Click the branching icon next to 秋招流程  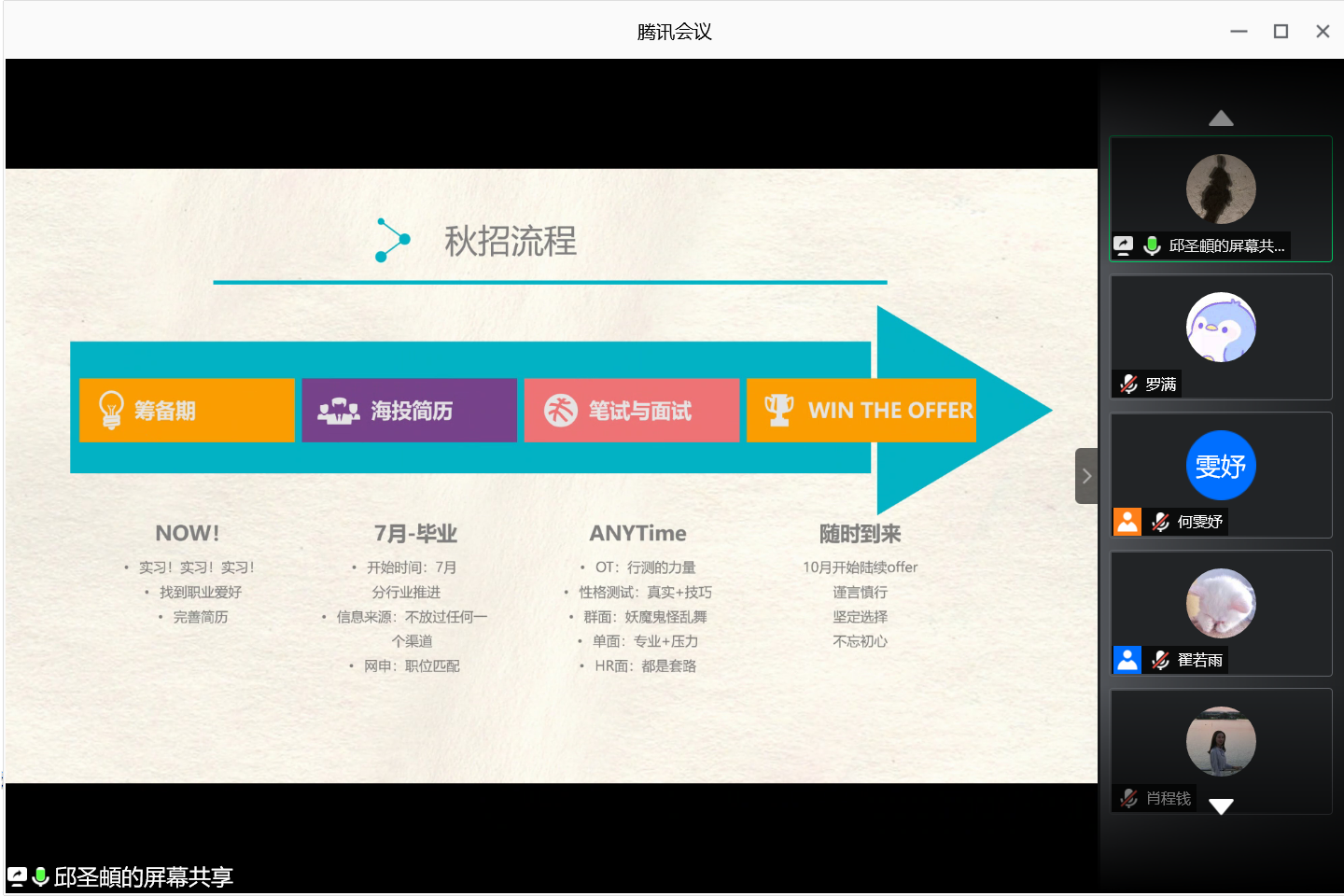pos(392,240)
